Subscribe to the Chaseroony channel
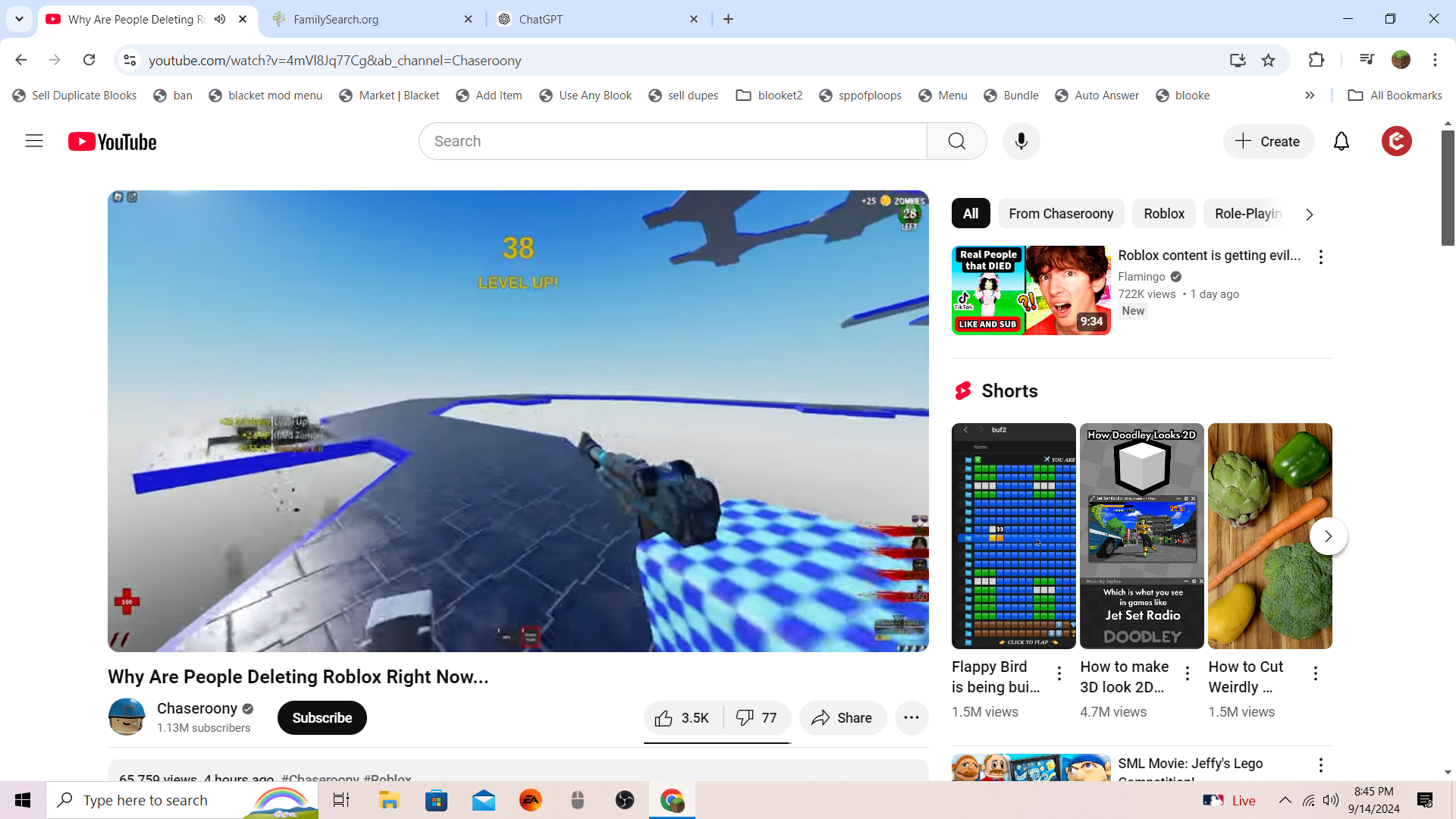Screen dimensions: 1456x819 [322, 717]
